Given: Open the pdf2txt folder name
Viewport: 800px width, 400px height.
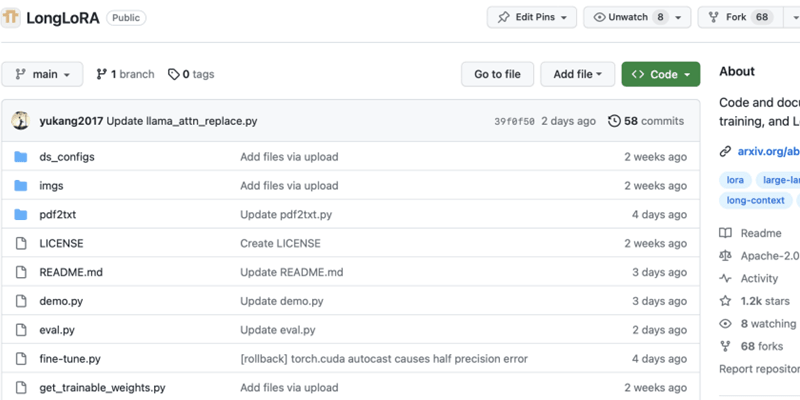Looking at the screenshot, I should click(58, 215).
